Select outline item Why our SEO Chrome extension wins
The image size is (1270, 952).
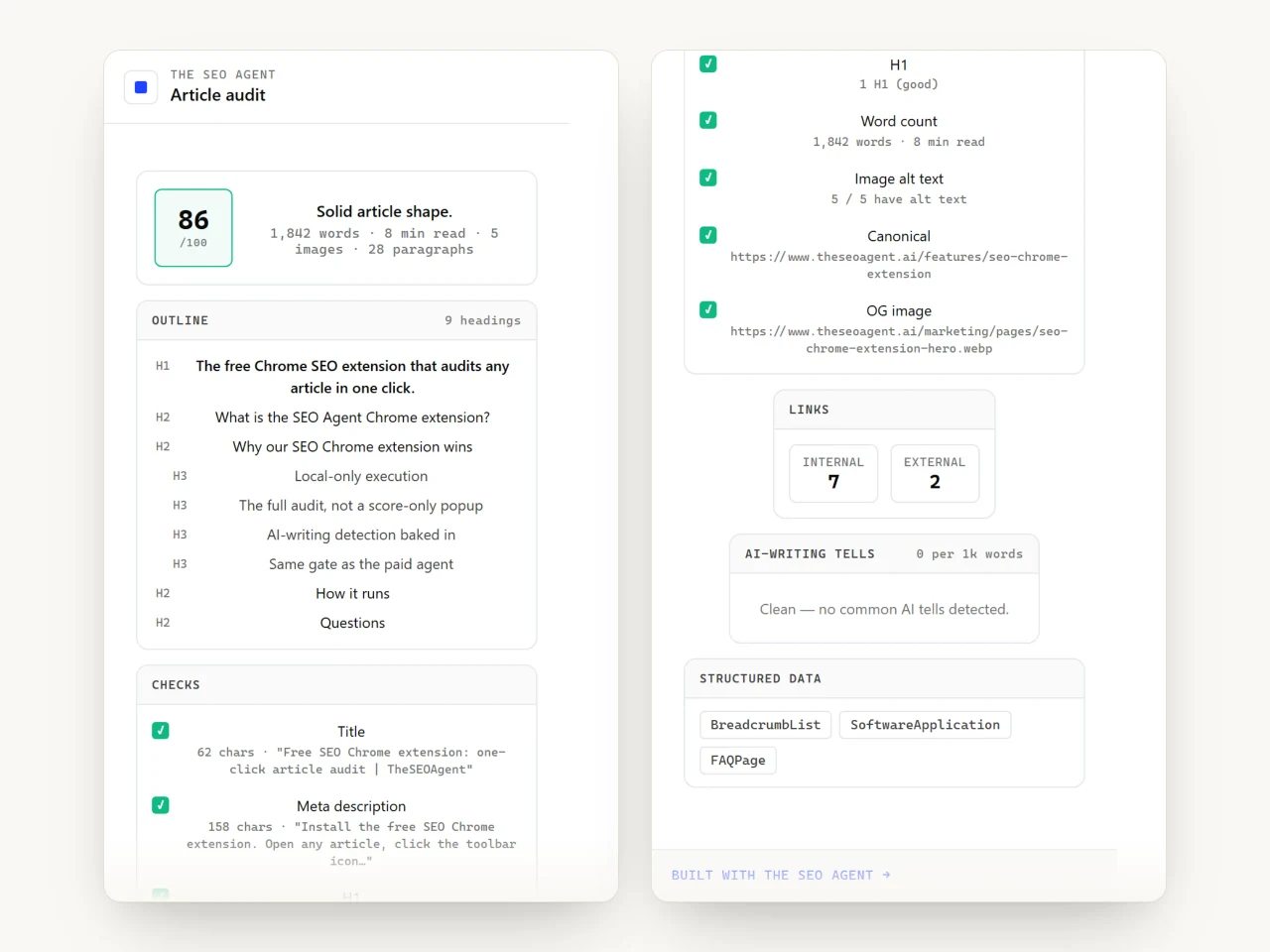[352, 447]
